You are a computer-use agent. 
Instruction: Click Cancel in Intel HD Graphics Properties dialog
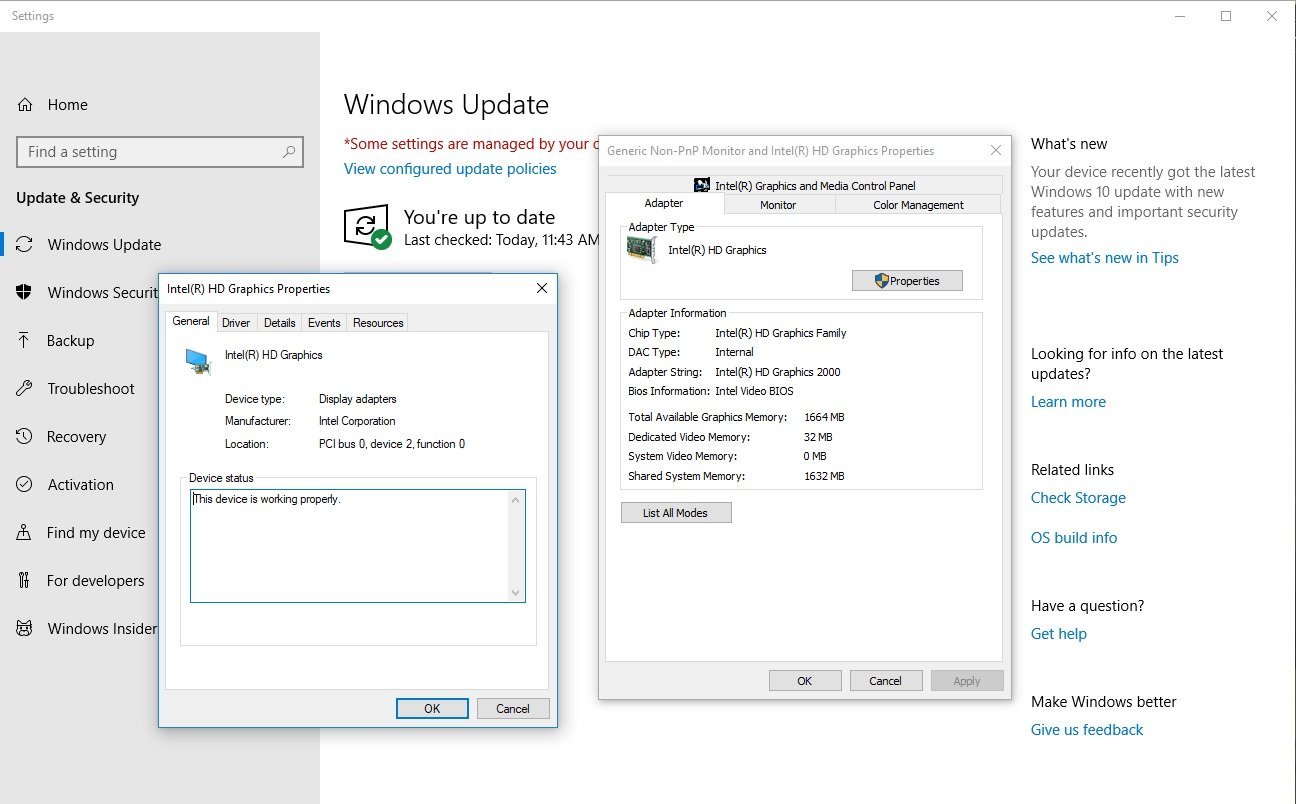pos(513,709)
